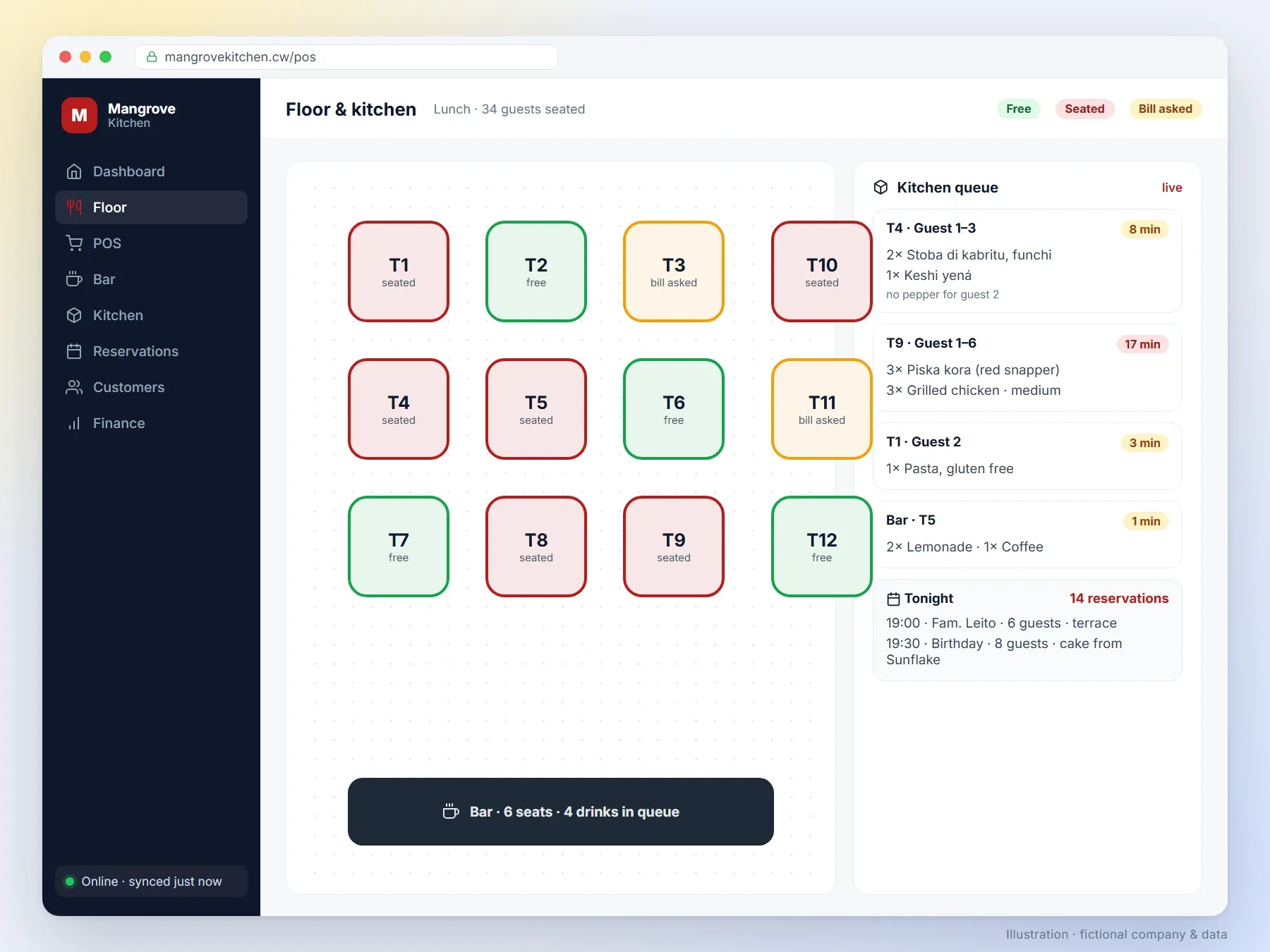The image size is (1270, 952).
Task: Navigate to Finance
Action: tap(151, 423)
